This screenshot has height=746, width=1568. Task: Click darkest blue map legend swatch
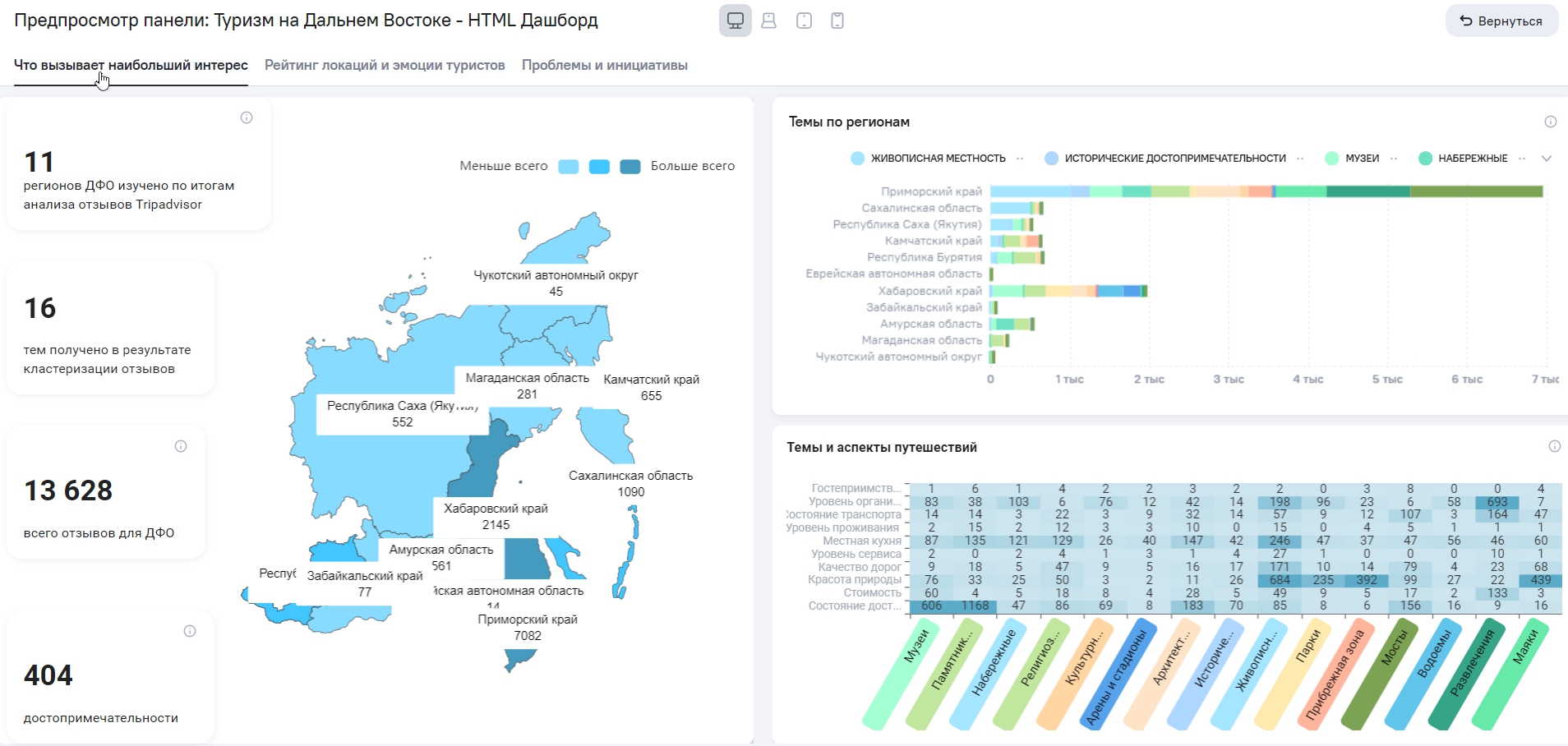point(630,167)
